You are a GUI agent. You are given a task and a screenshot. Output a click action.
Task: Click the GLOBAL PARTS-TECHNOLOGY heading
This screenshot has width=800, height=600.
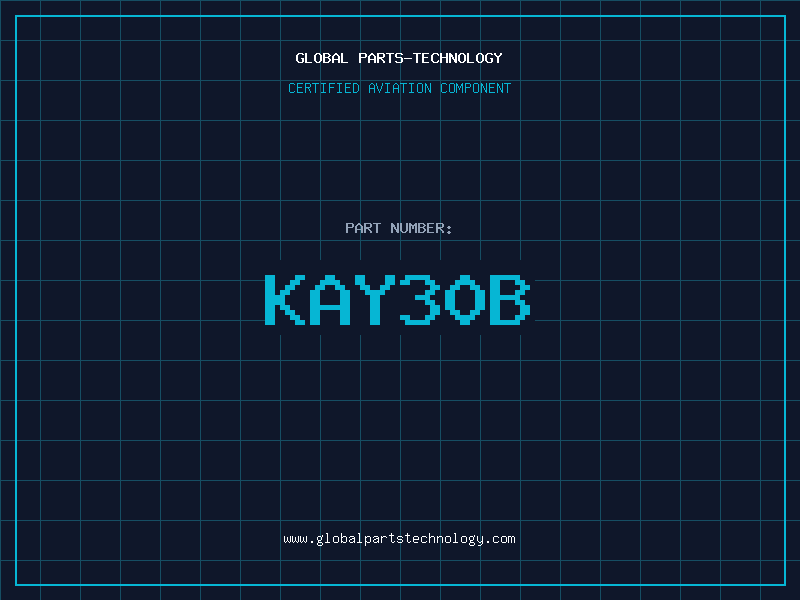399,58
